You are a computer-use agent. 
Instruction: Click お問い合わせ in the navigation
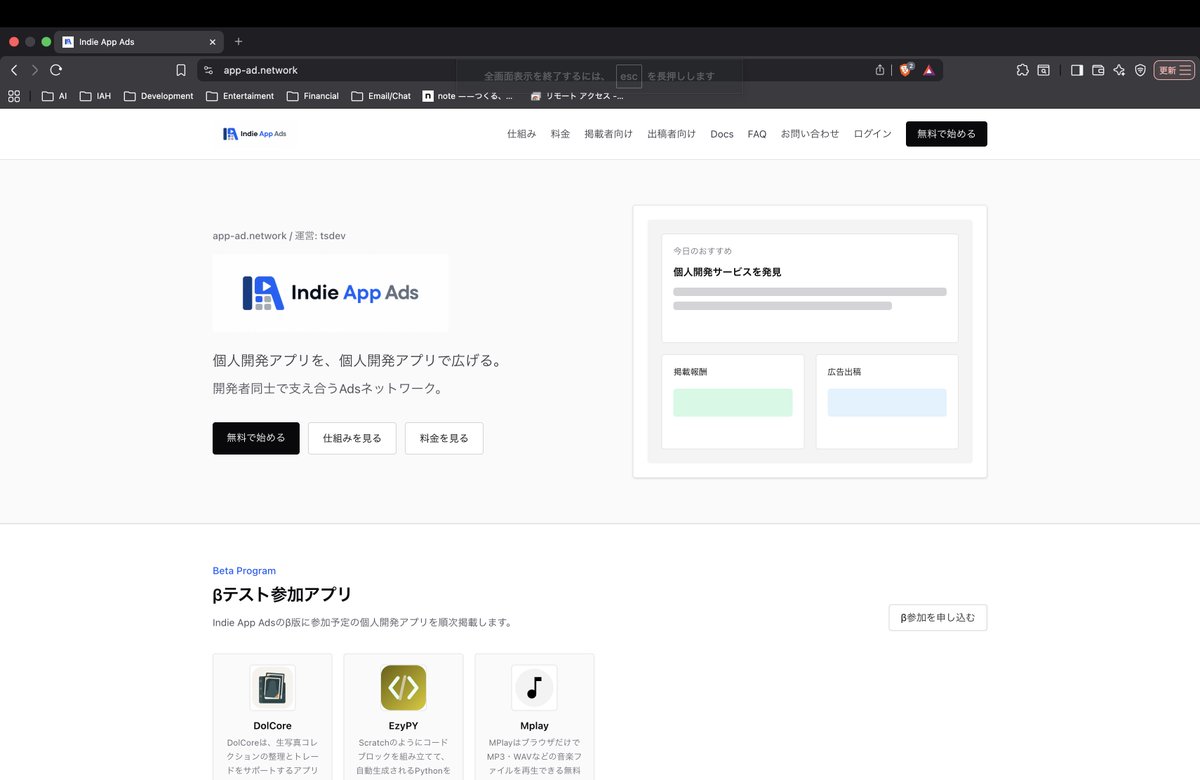pos(810,134)
